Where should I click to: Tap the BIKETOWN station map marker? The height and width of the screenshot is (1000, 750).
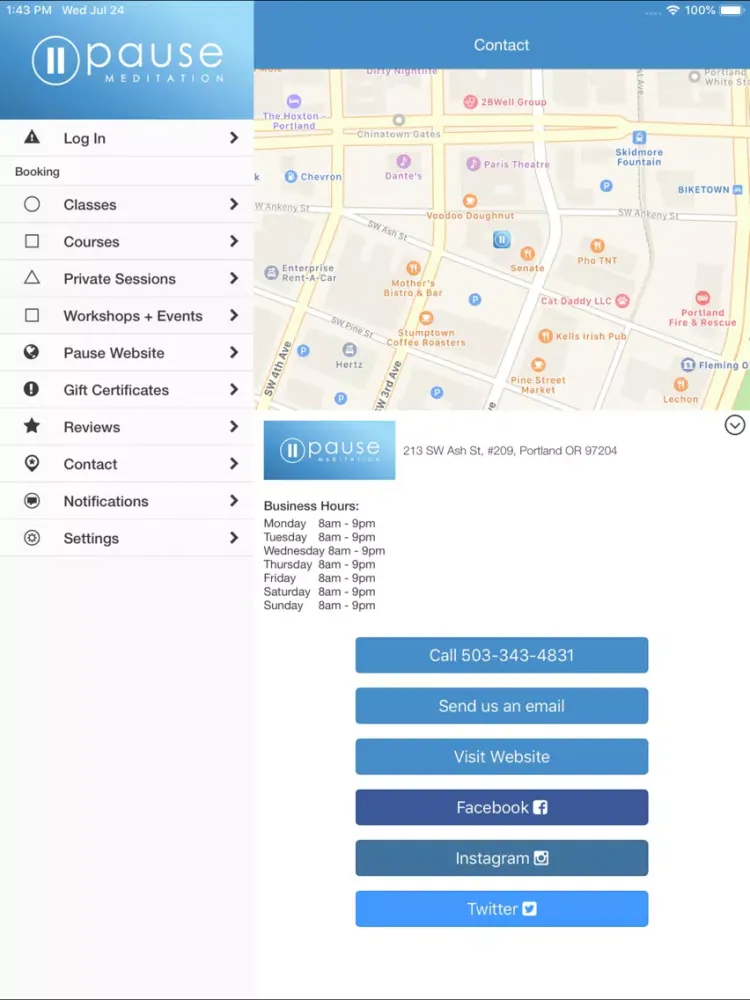[x=738, y=189]
